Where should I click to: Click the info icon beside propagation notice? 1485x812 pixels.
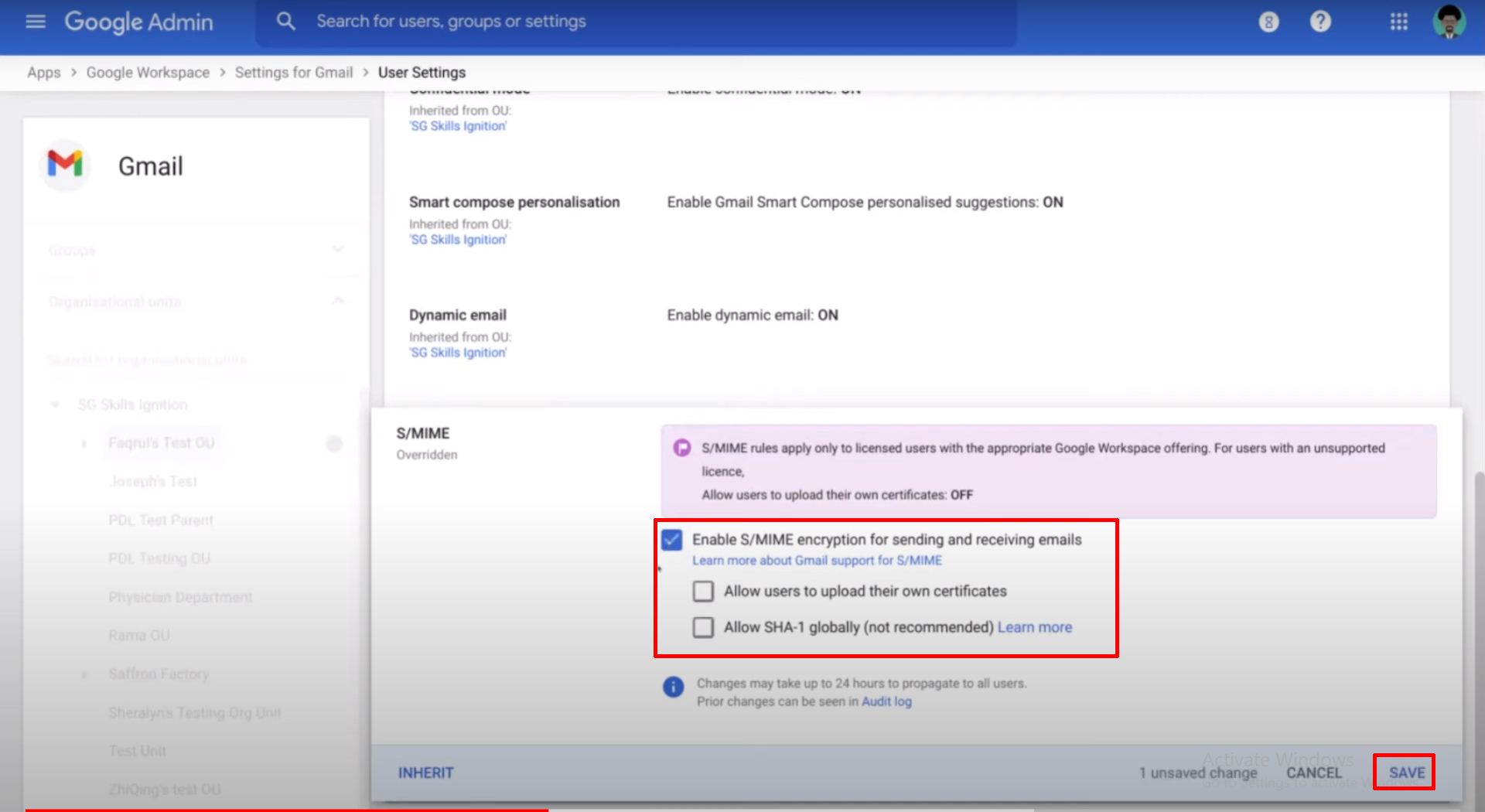pyautogui.click(x=672, y=687)
